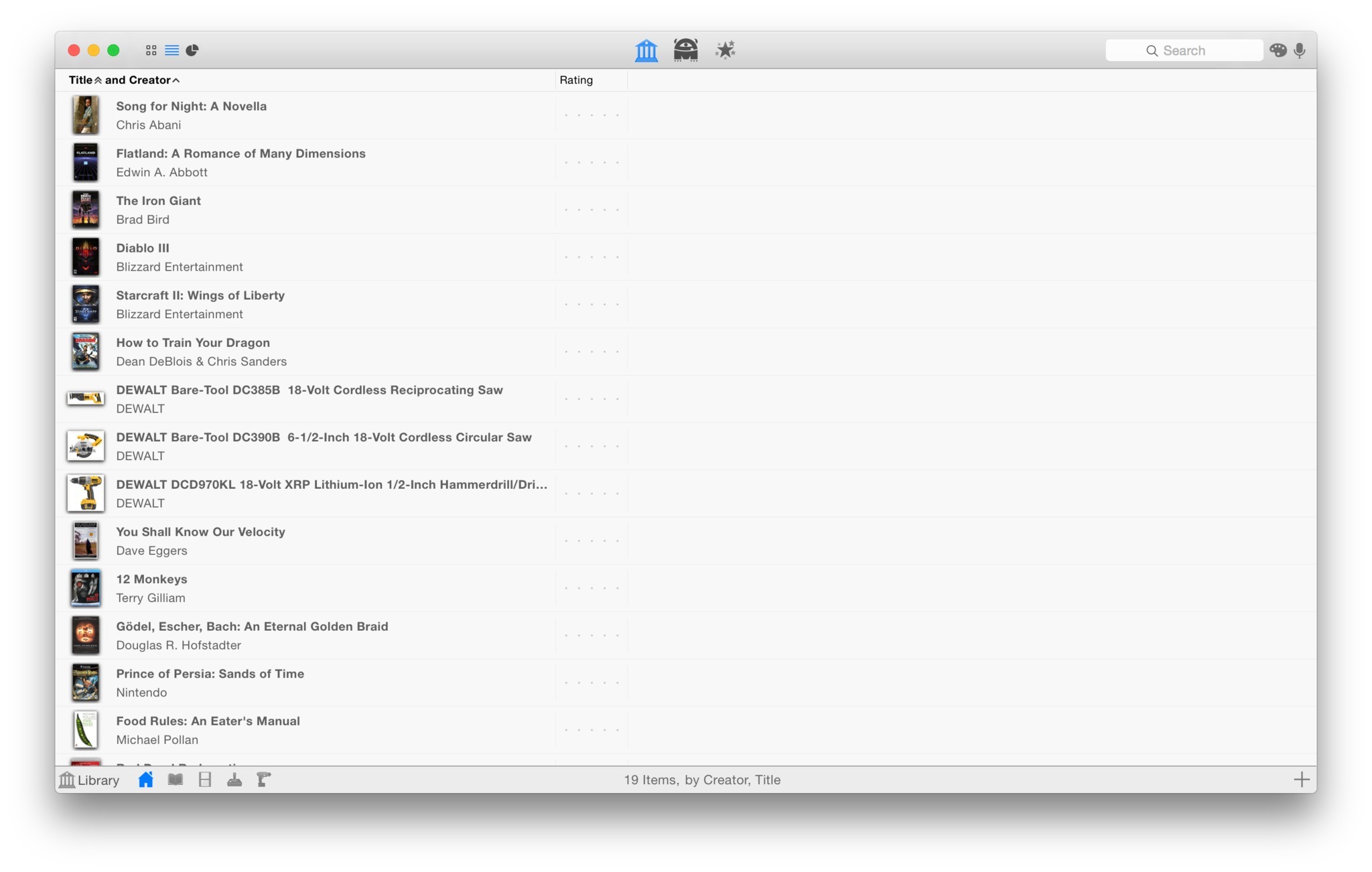1372x872 pixels.
Task: Click the plus button to add item
Action: (1301, 780)
